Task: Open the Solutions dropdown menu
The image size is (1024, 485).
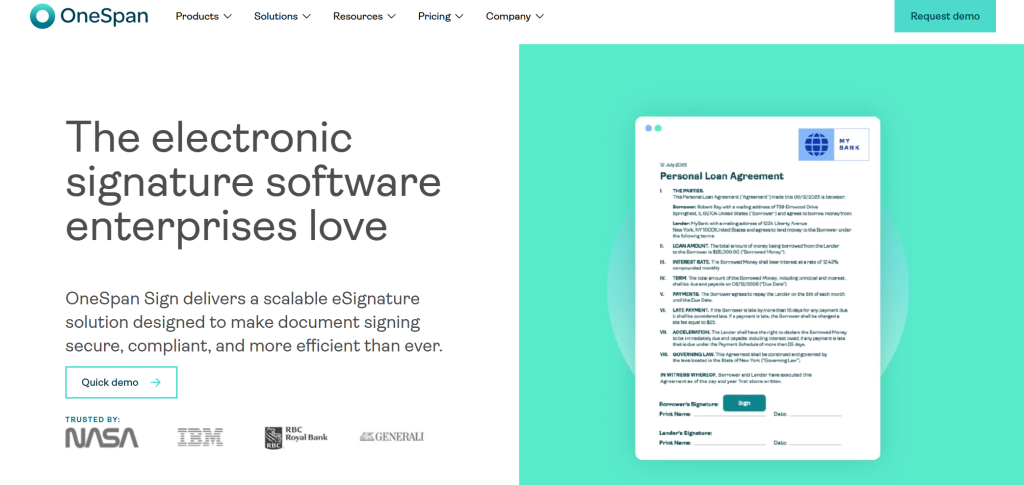Action: coord(282,16)
